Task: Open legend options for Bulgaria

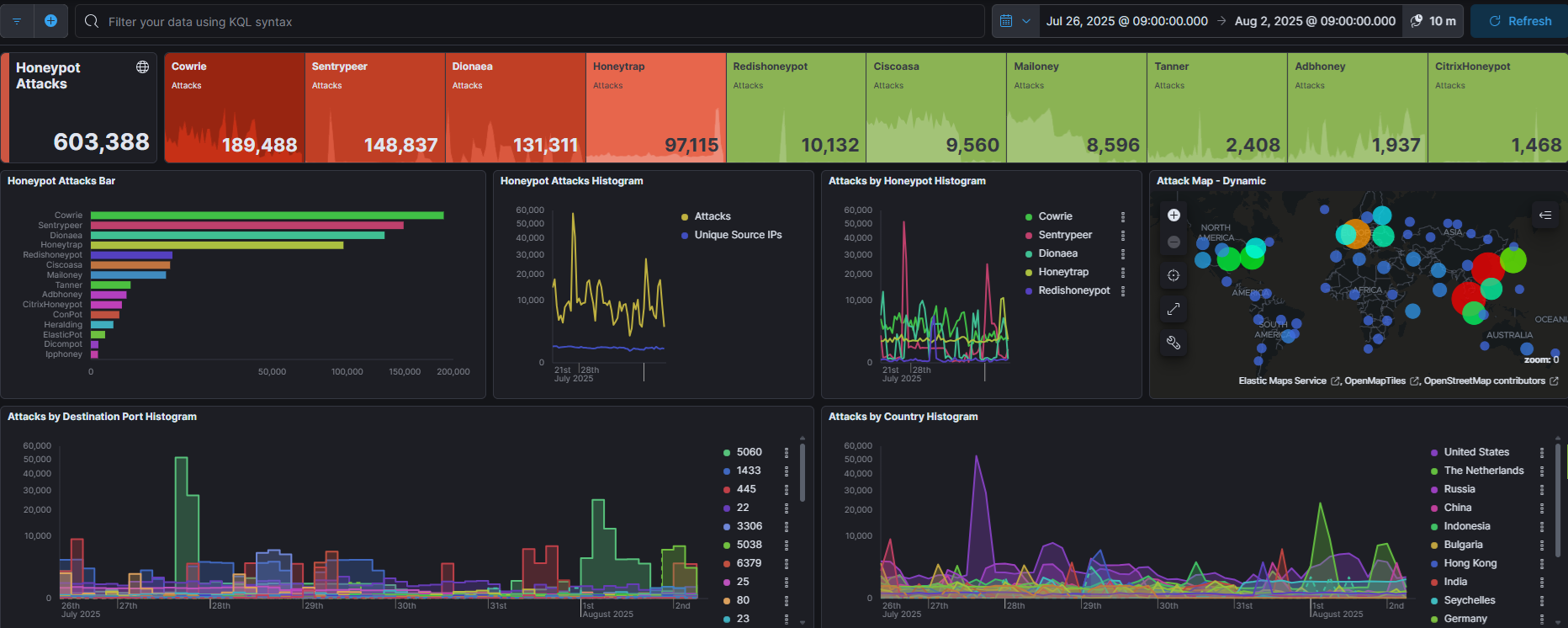Action: (1542, 545)
